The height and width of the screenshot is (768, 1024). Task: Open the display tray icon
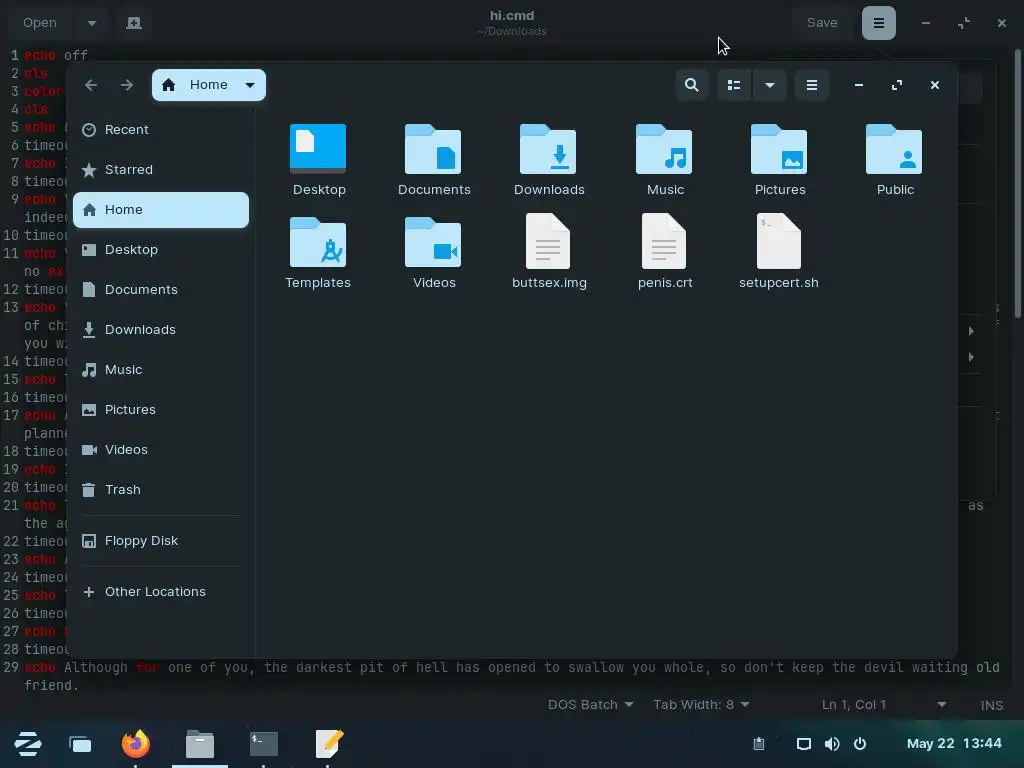pos(804,744)
